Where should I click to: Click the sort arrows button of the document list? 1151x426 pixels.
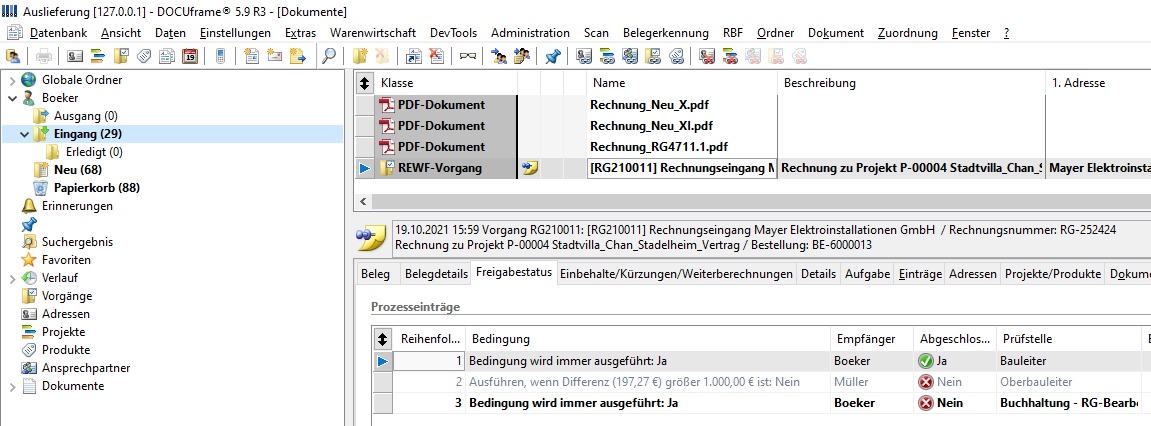coord(364,84)
